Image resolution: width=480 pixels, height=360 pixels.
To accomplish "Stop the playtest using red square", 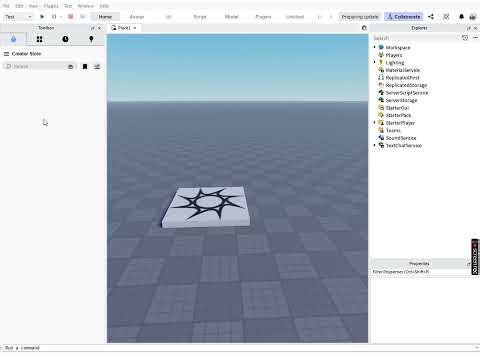I will tap(71, 17).
